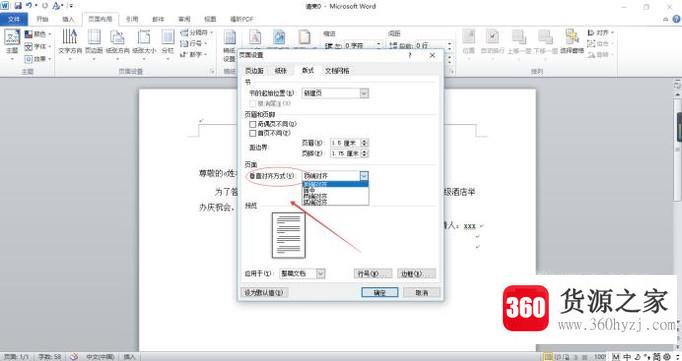Open the 文件 file tab
This screenshot has width=682, height=361.
(14, 19)
